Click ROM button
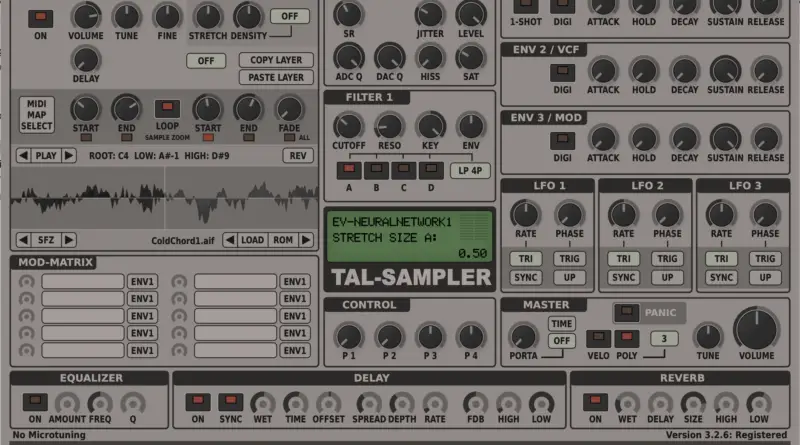 pyautogui.click(x=283, y=240)
